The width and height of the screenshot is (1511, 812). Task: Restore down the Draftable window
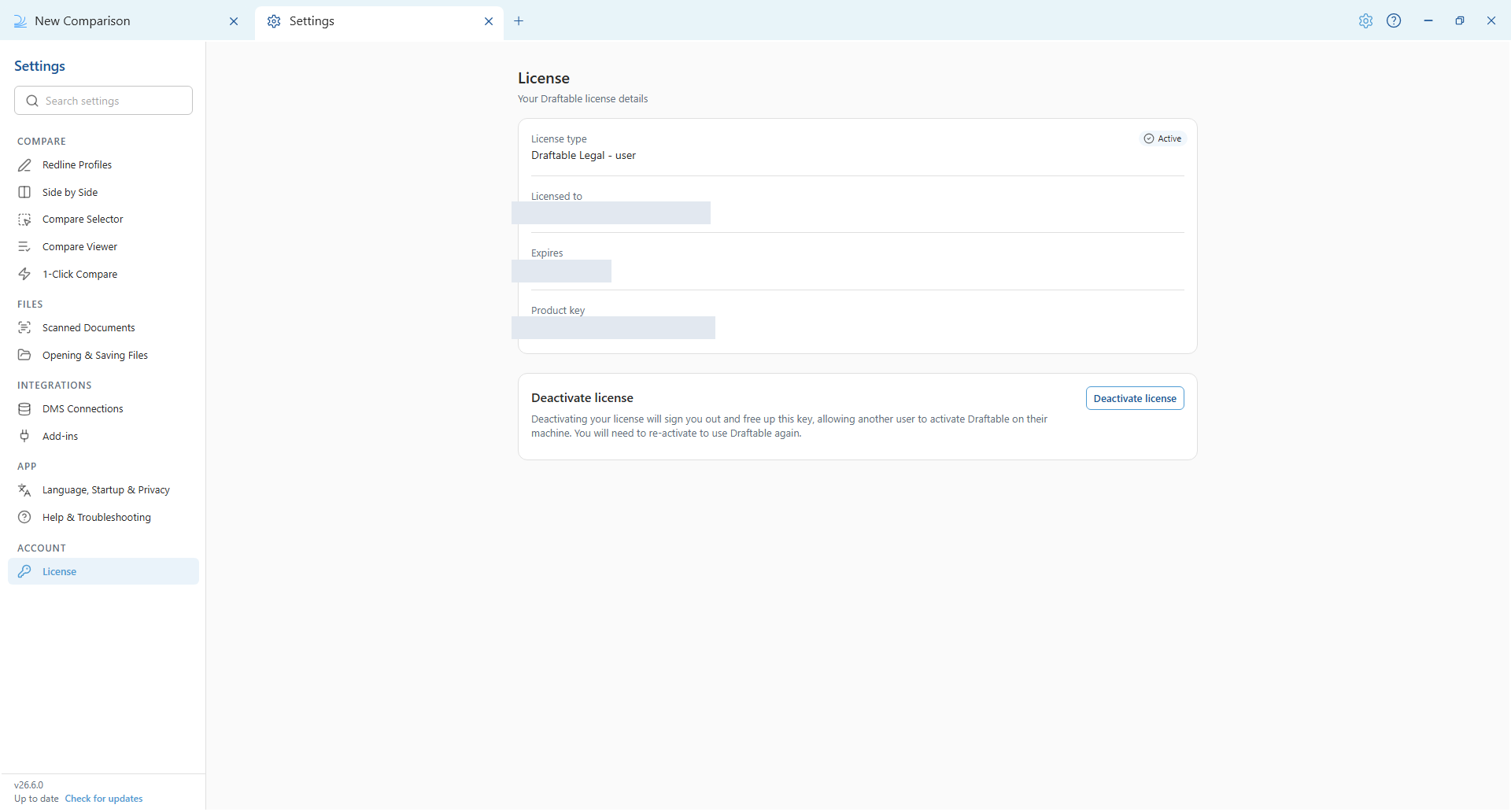[1460, 21]
